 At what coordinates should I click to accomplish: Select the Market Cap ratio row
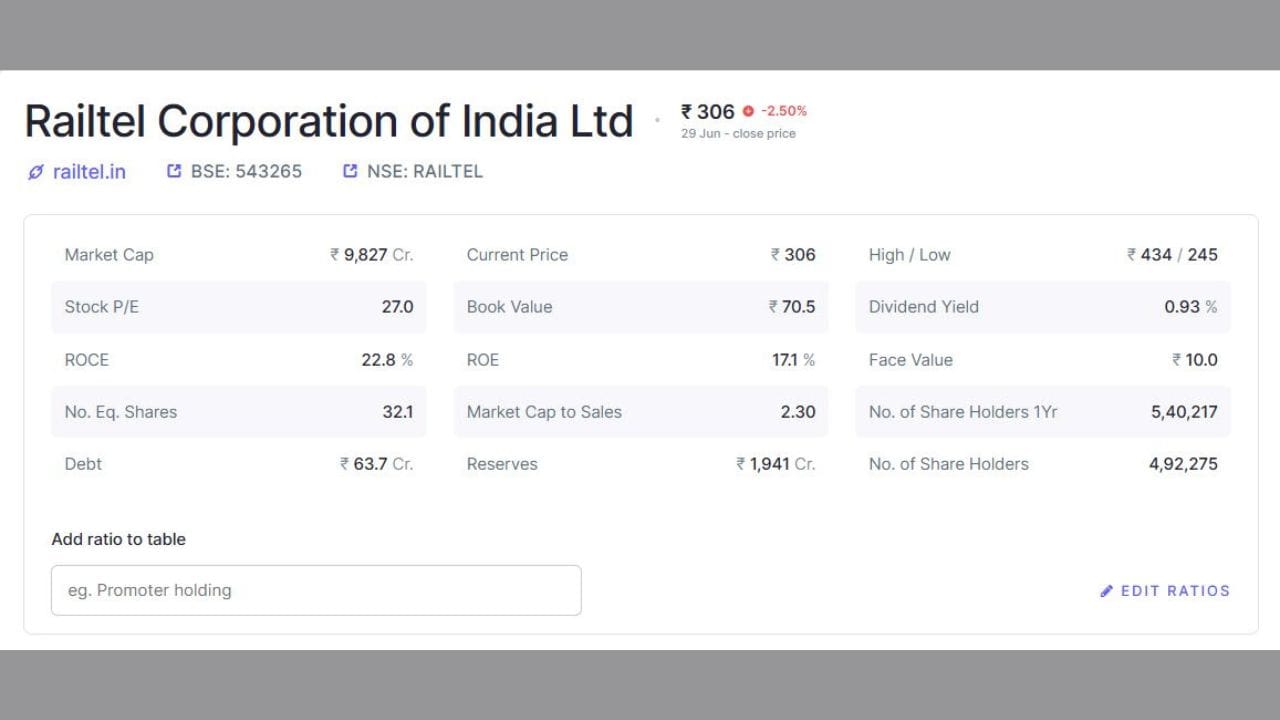pos(239,255)
